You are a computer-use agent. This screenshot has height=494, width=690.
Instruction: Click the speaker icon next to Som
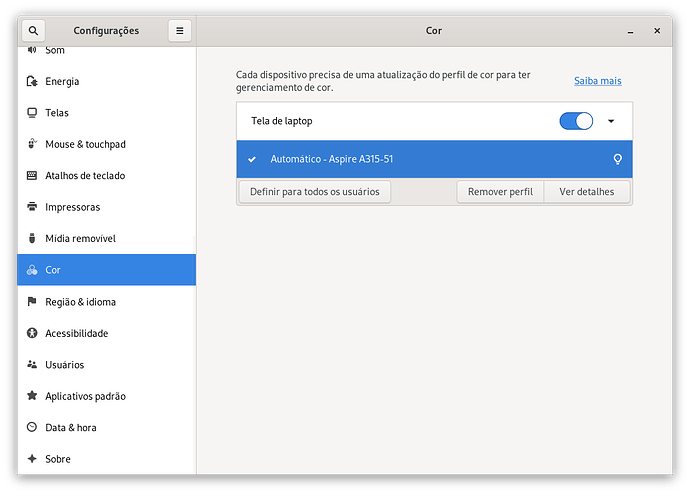(32, 50)
